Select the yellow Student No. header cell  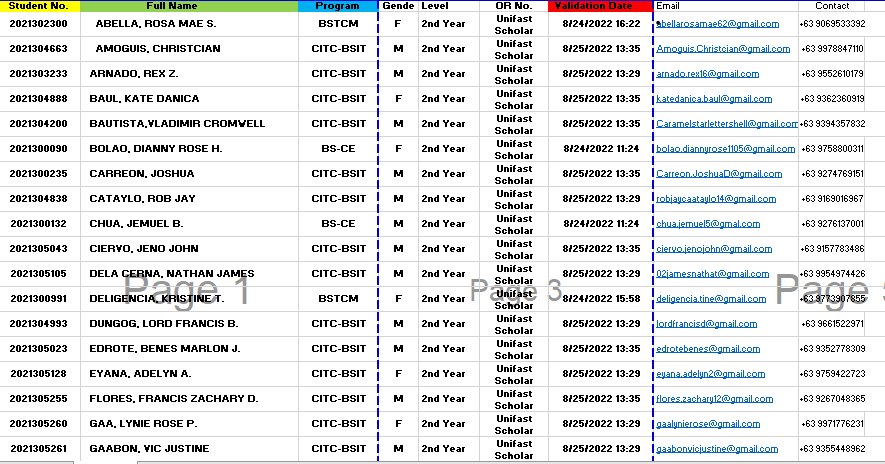[x=40, y=6]
